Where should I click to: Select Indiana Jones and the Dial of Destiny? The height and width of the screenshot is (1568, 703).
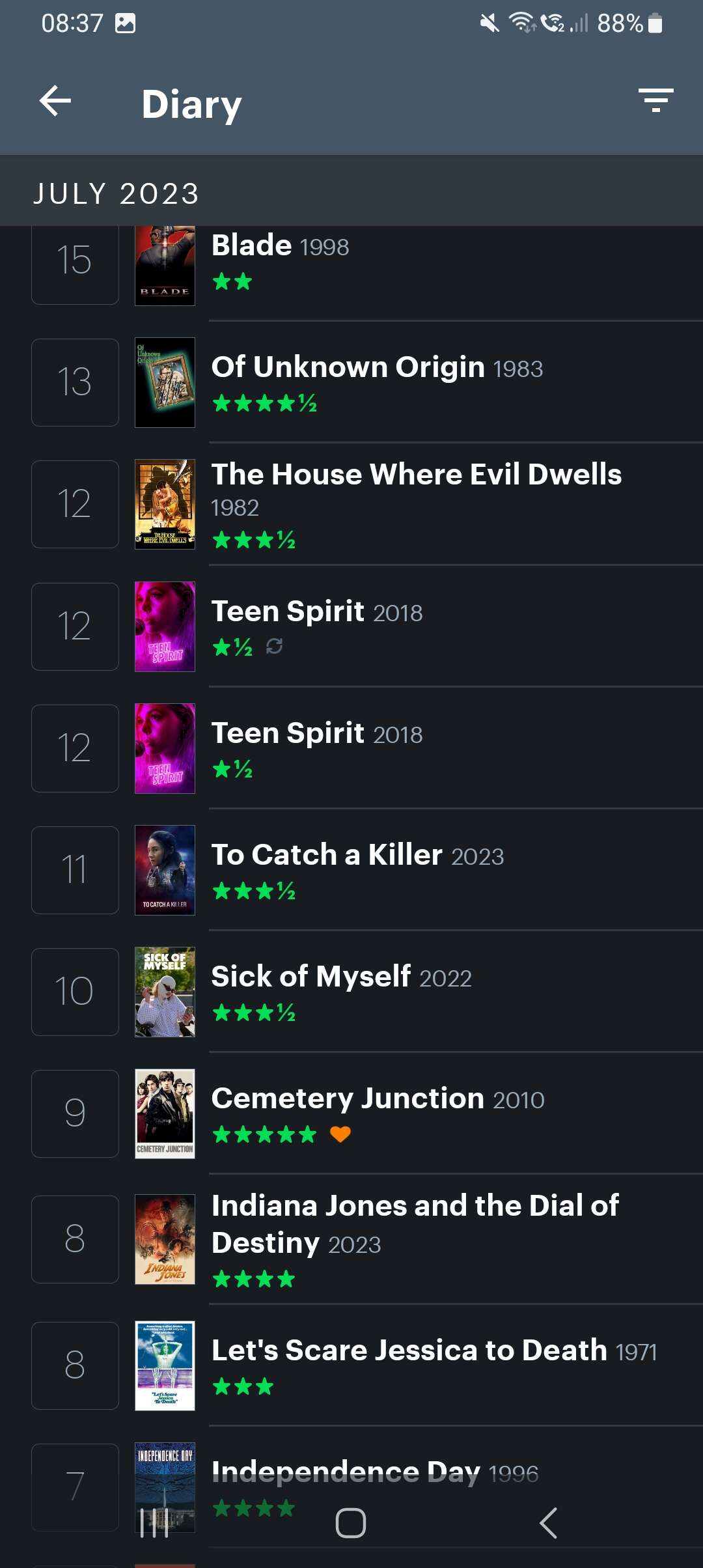pyautogui.click(x=415, y=1224)
